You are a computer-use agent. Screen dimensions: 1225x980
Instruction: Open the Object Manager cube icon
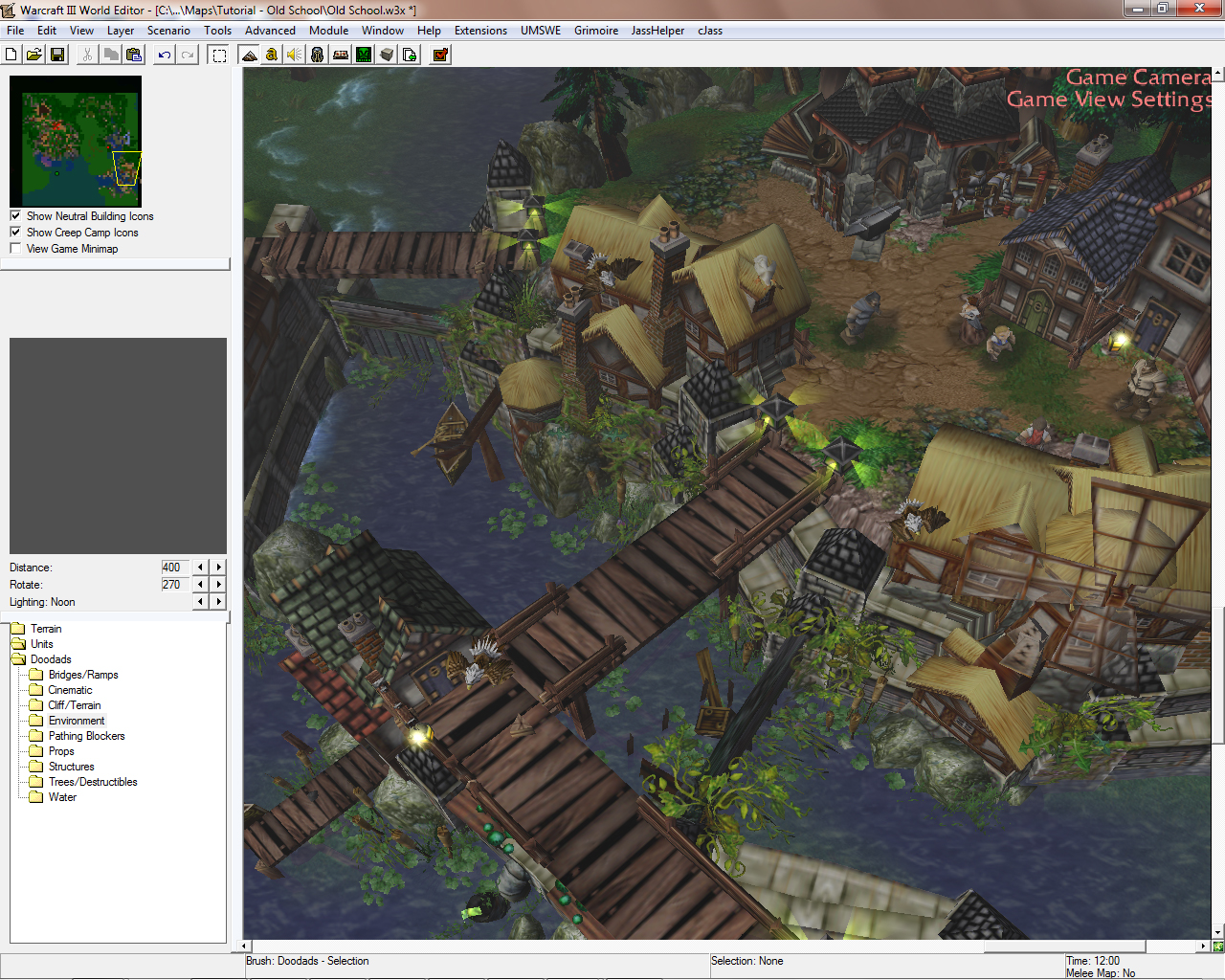(387, 55)
